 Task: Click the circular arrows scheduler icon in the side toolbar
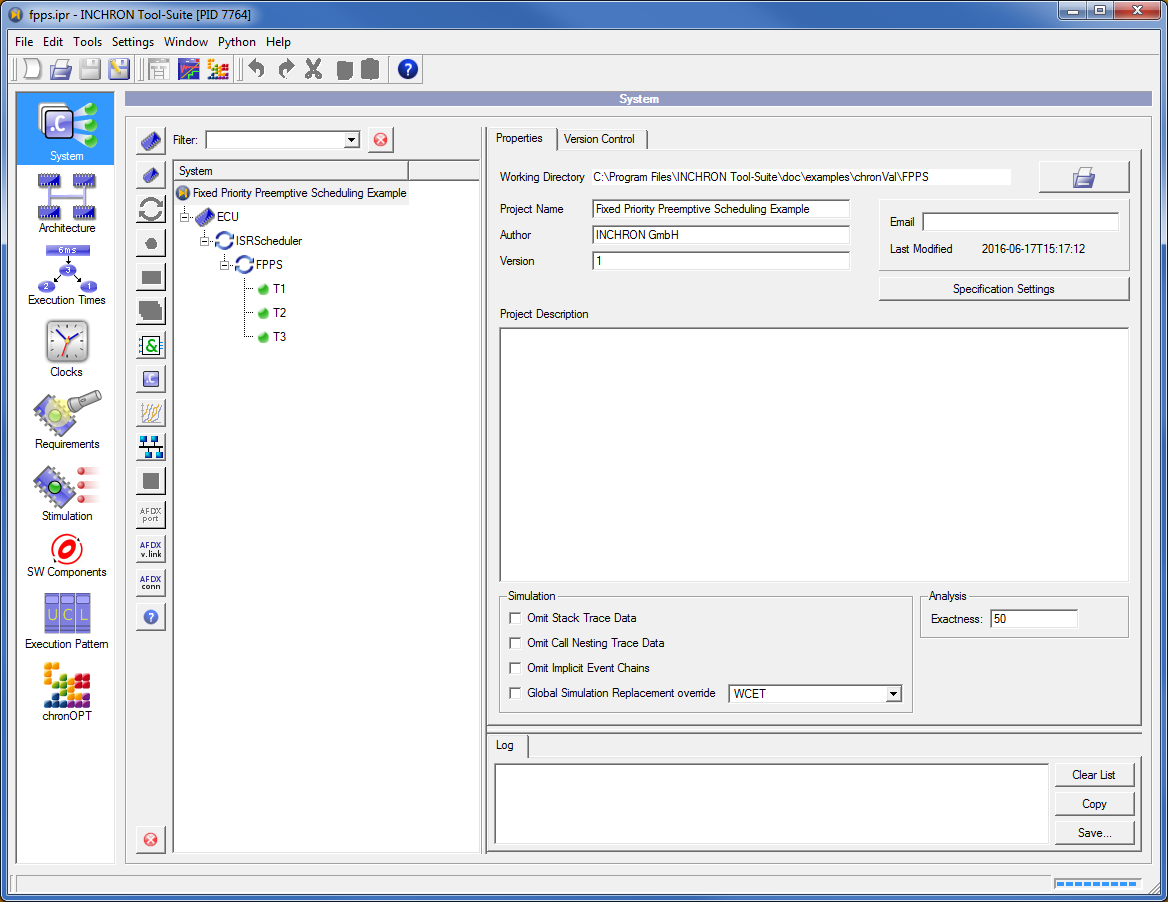[x=151, y=209]
